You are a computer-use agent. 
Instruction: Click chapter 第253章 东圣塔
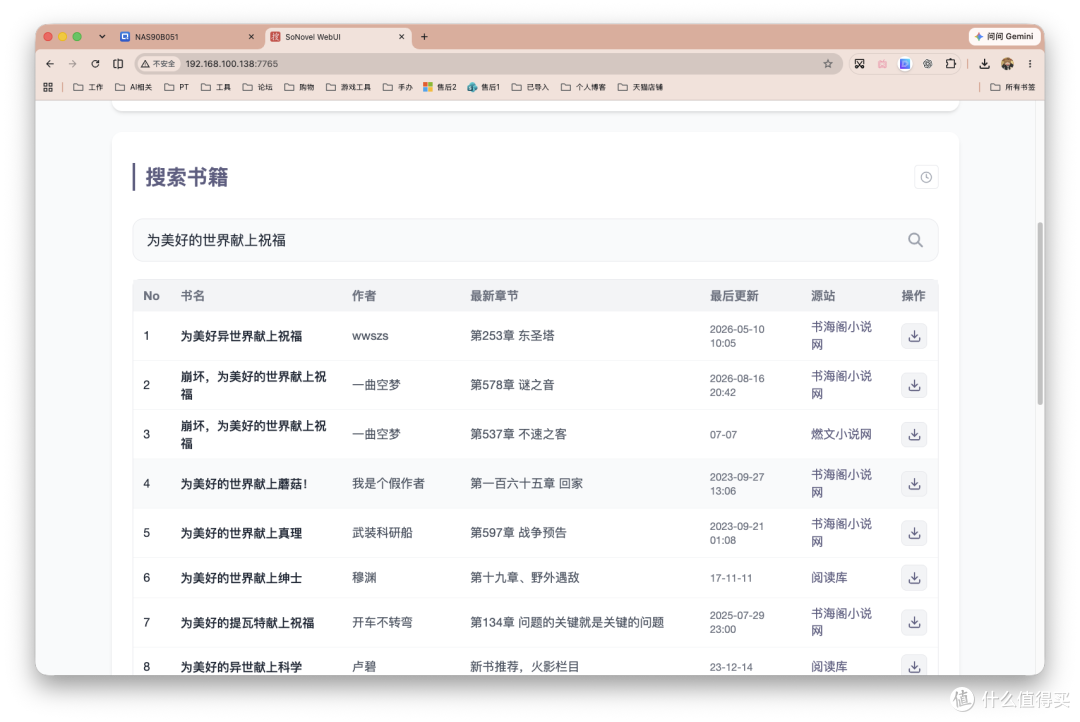pyautogui.click(x=512, y=336)
